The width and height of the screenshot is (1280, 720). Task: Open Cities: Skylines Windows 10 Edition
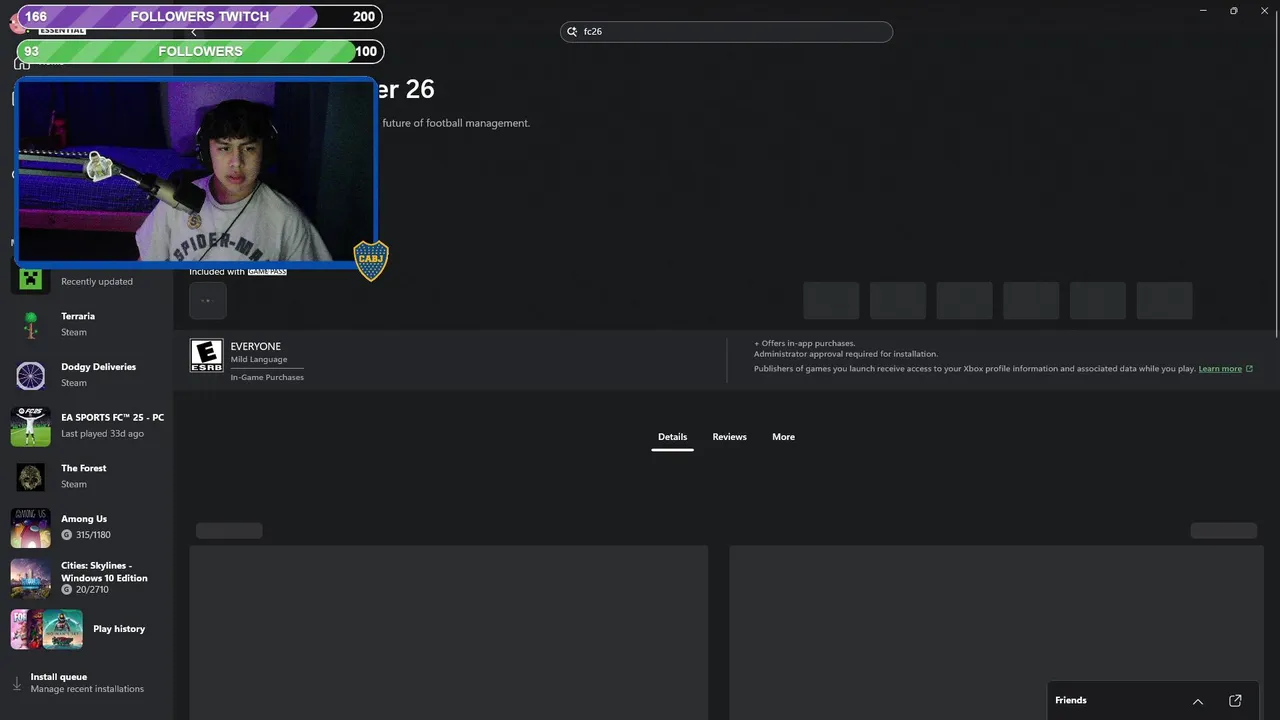click(87, 578)
